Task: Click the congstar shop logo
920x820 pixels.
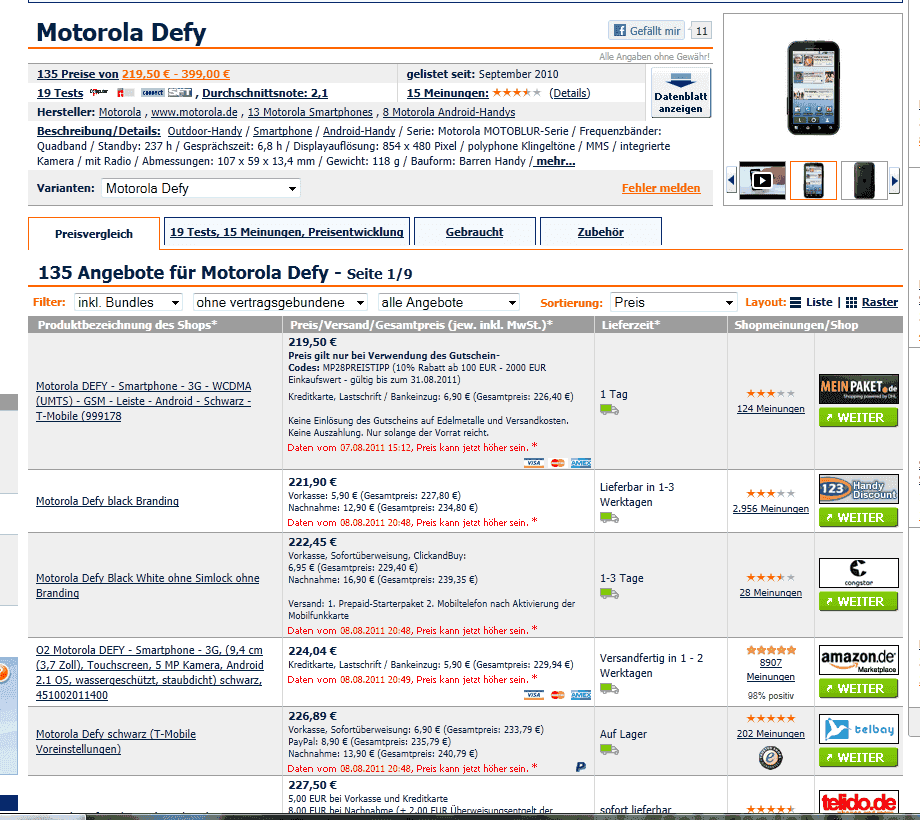Action: pos(858,573)
